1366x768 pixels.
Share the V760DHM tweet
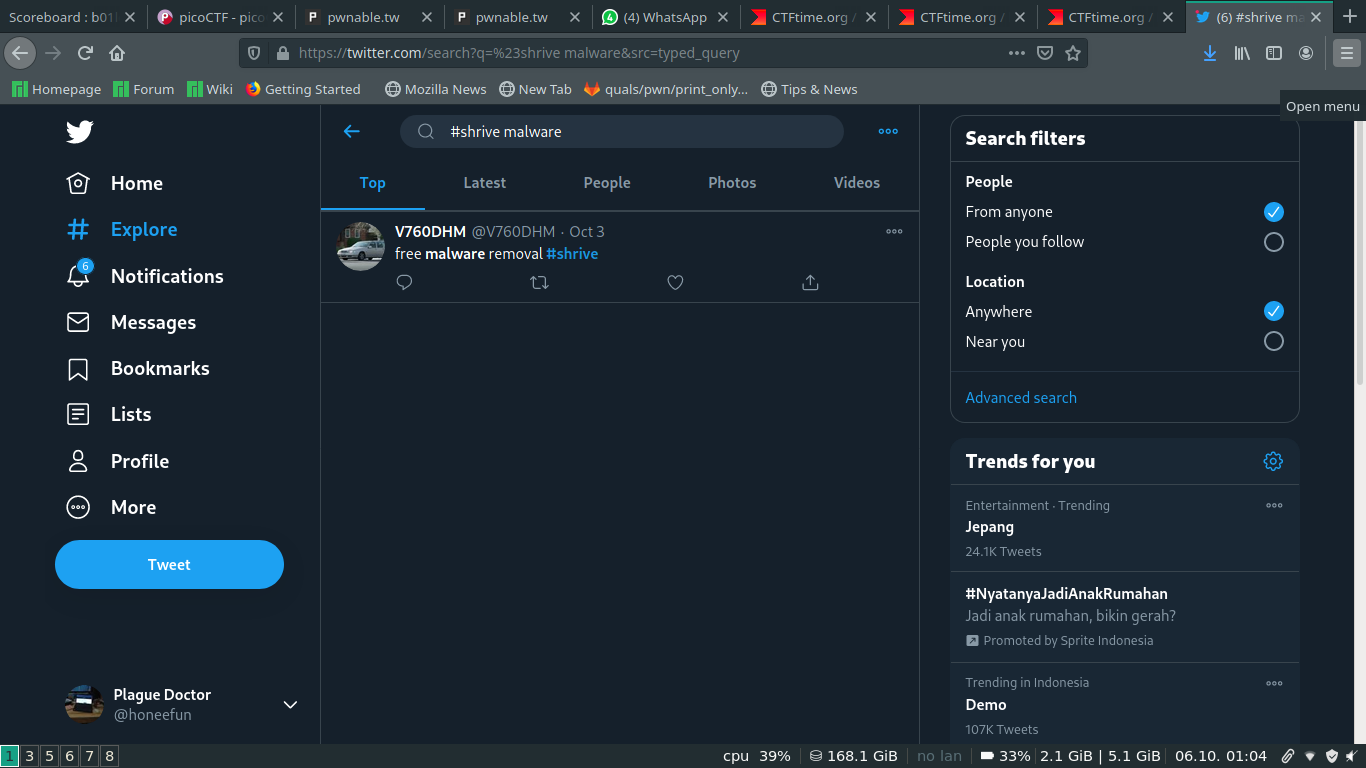pos(810,283)
